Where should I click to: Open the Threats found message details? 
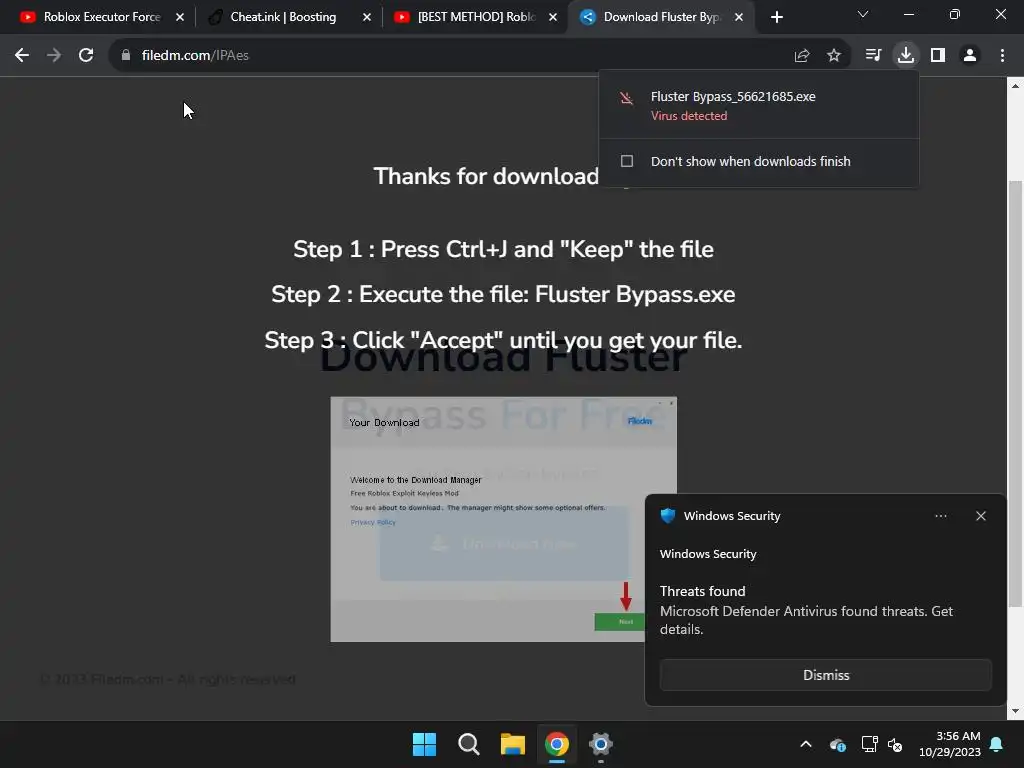[807, 611]
